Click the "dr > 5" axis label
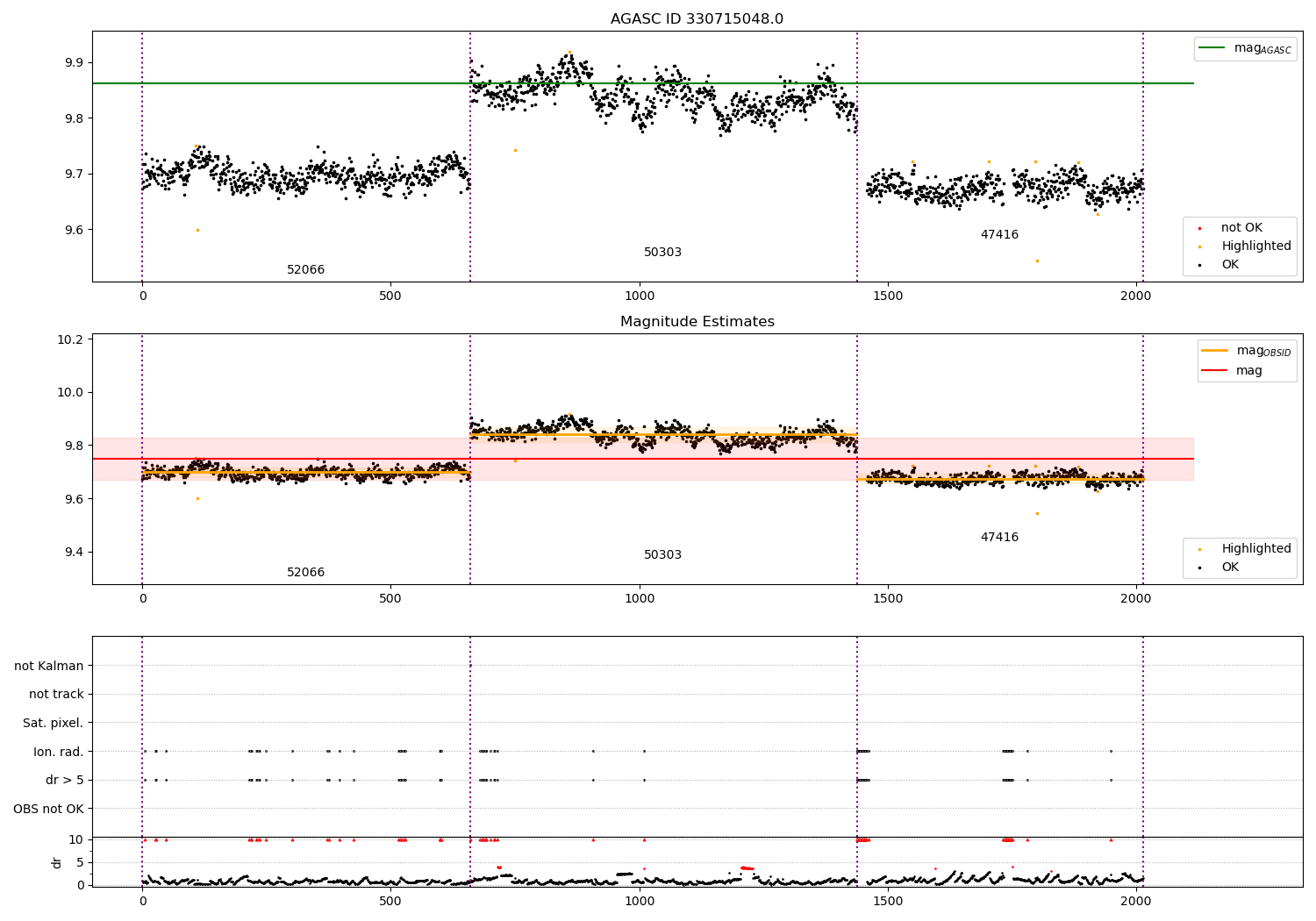 coord(65,780)
